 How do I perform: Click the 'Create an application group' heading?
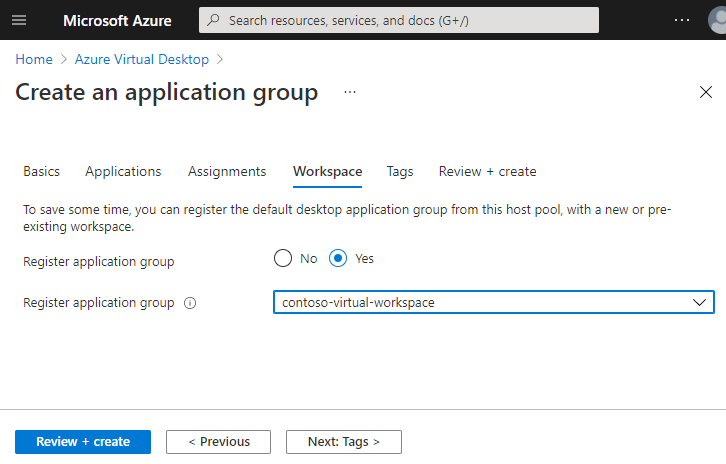click(167, 92)
